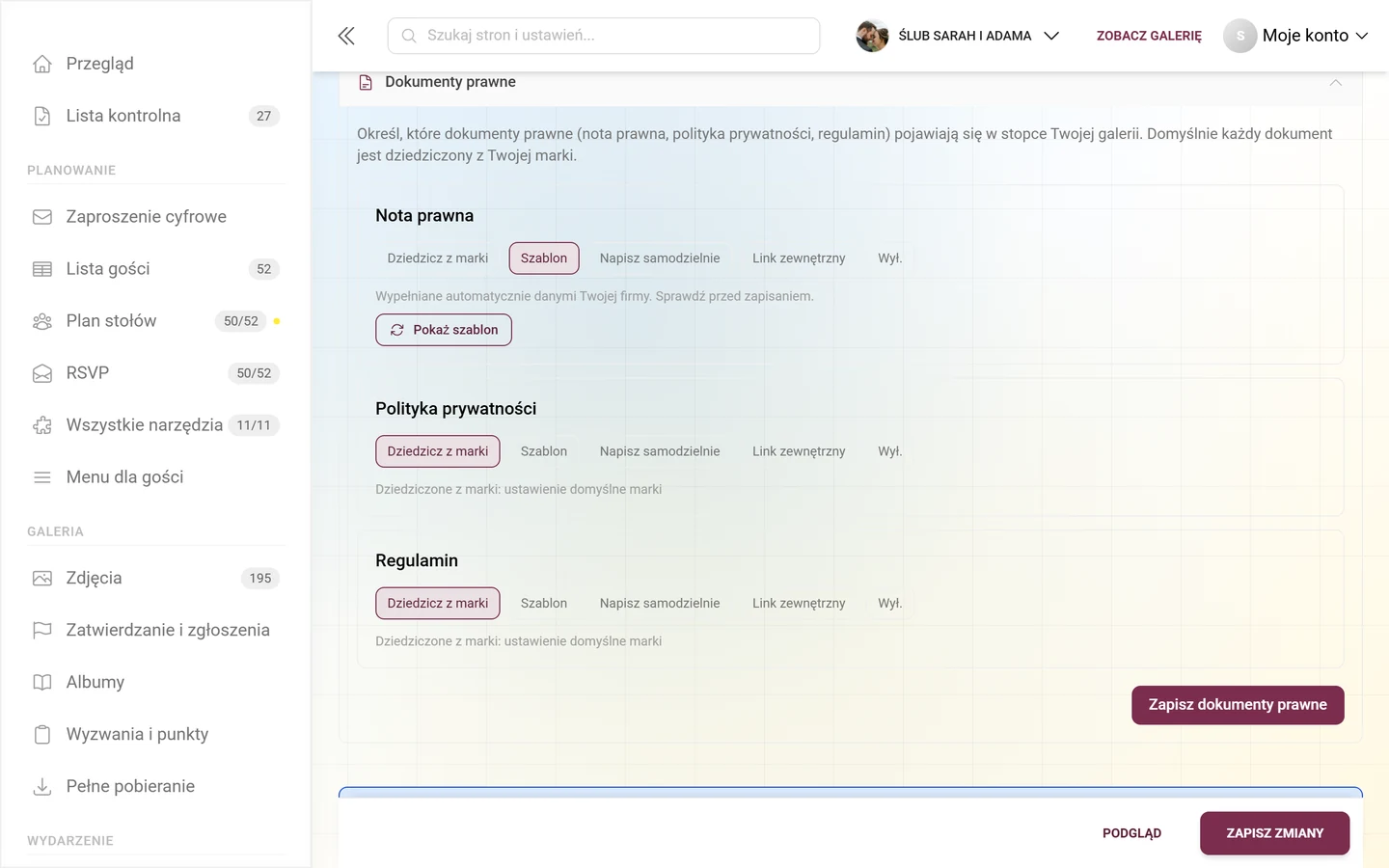Click the Dokumenty prawne document icon
1389x868 pixels.
(366, 83)
